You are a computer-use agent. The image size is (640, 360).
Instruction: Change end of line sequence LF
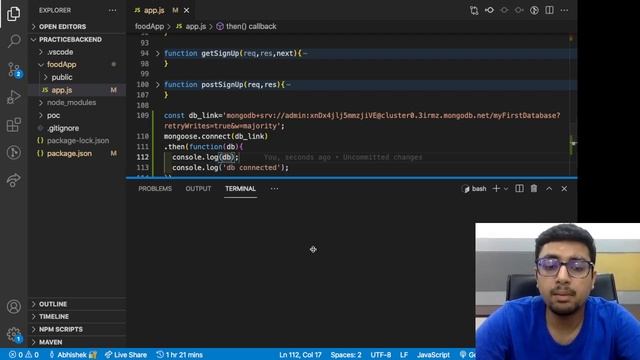404,355
